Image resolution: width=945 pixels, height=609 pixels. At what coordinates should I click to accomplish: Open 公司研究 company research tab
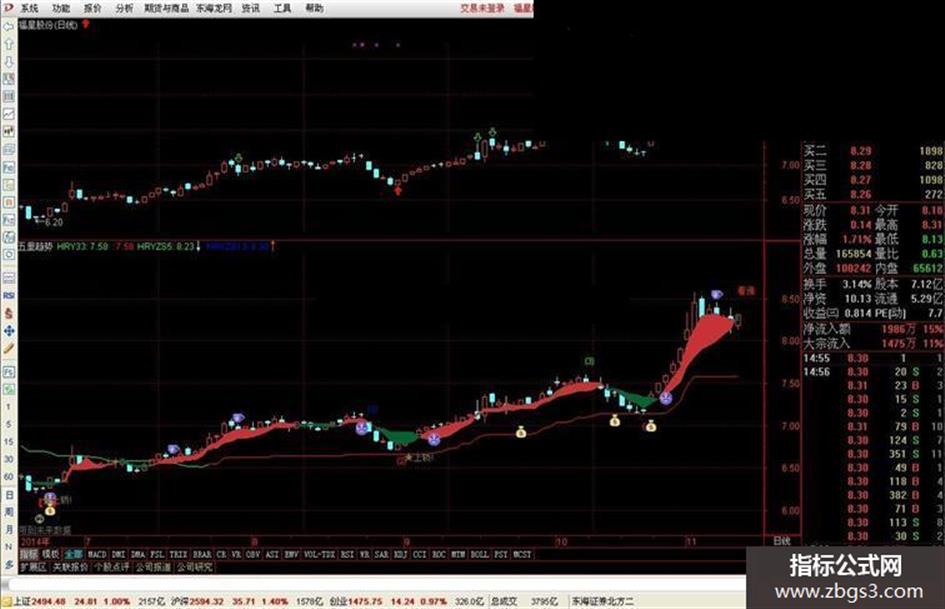click(195, 567)
